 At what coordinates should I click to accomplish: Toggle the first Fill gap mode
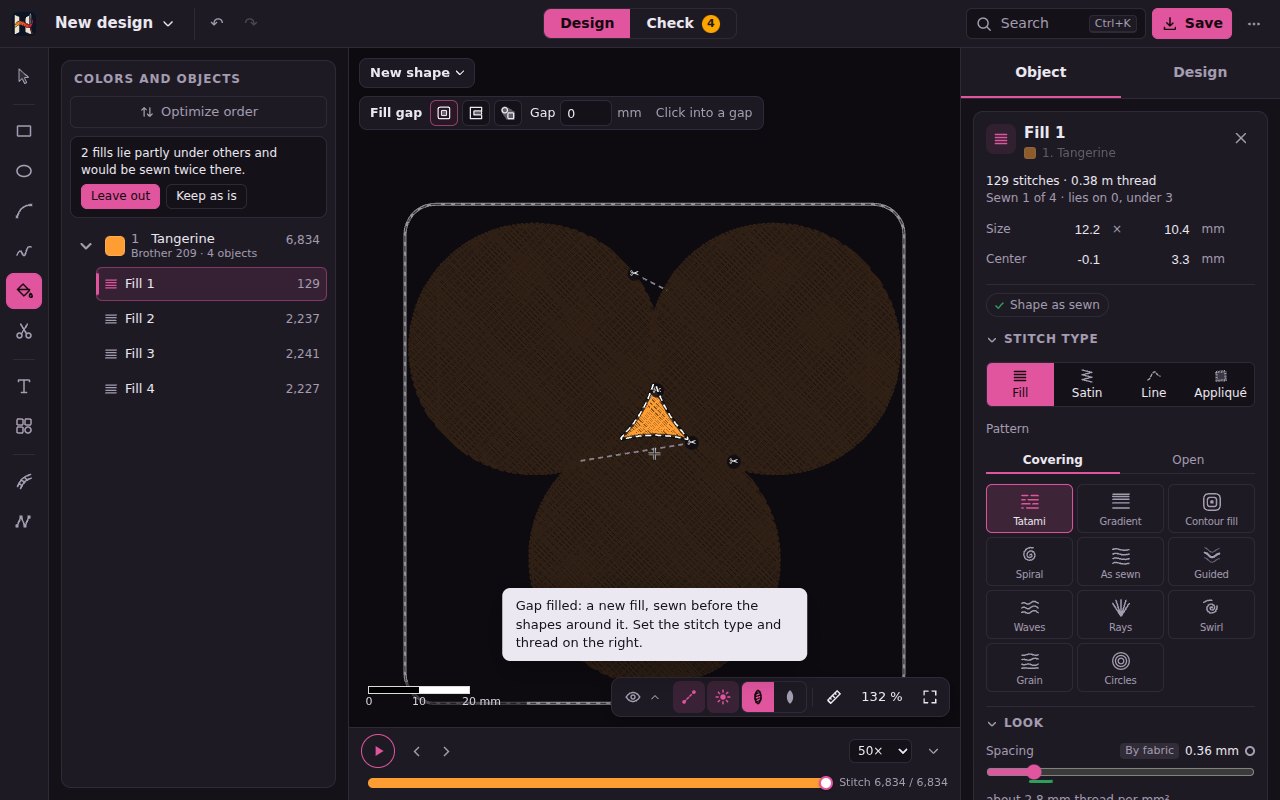coord(444,113)
